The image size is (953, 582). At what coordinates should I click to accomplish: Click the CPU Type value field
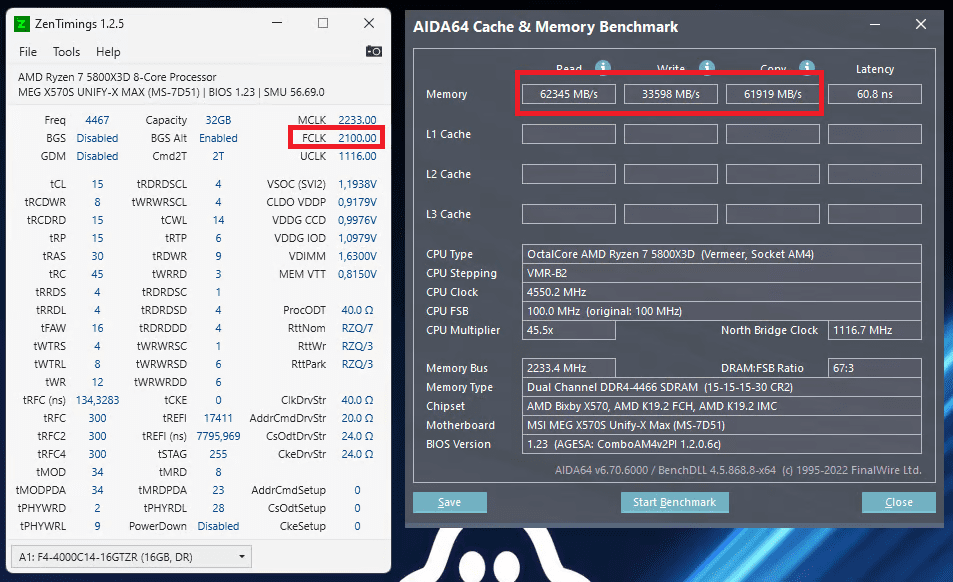[x=721, y=254]
